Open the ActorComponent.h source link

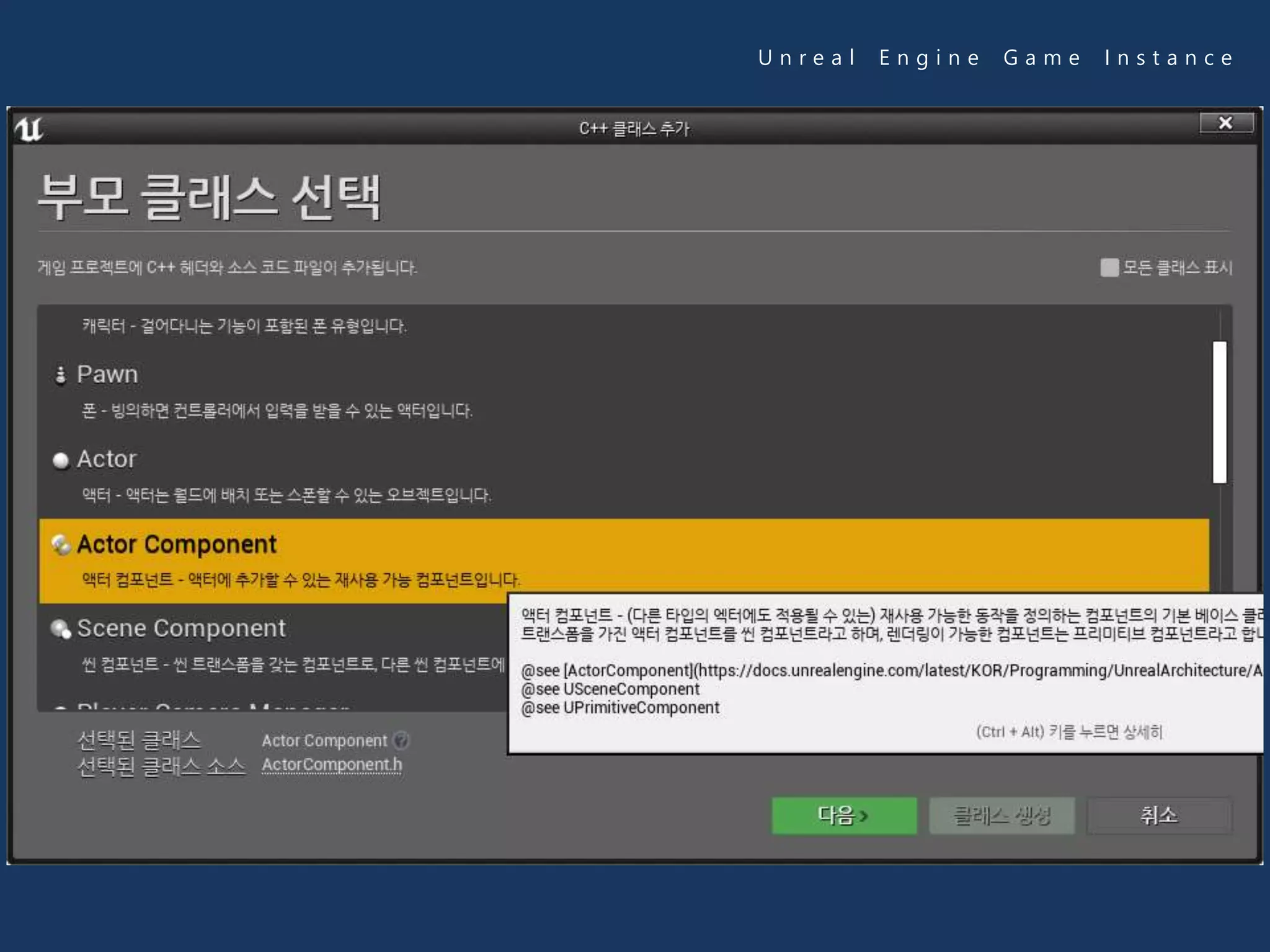pyautogui.click(x=332, y=765)
